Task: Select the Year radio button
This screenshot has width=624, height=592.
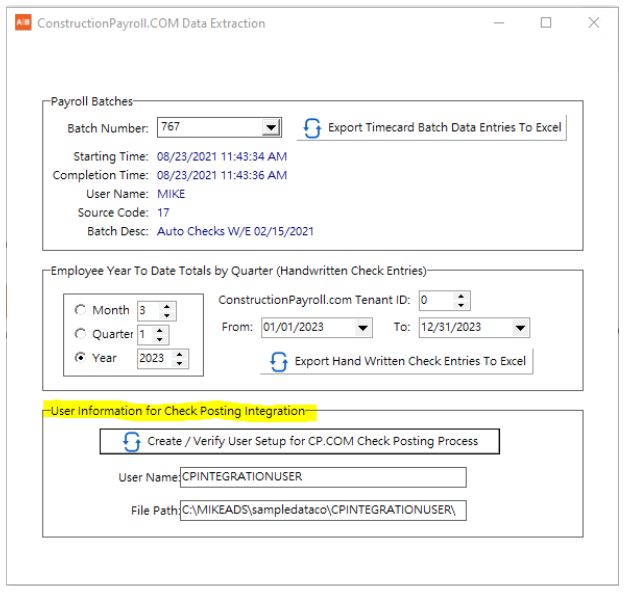Action: [80, 358]
